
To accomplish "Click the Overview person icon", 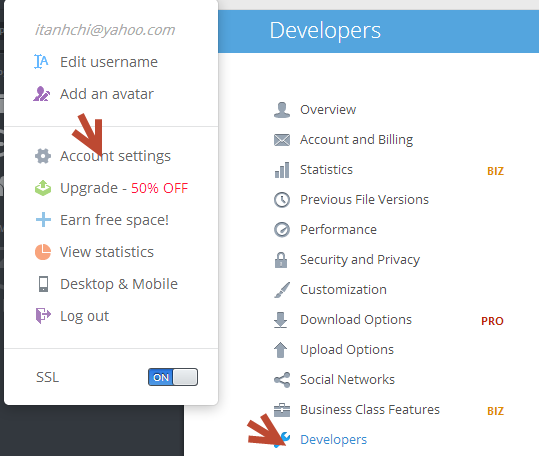I will point(282,110).
